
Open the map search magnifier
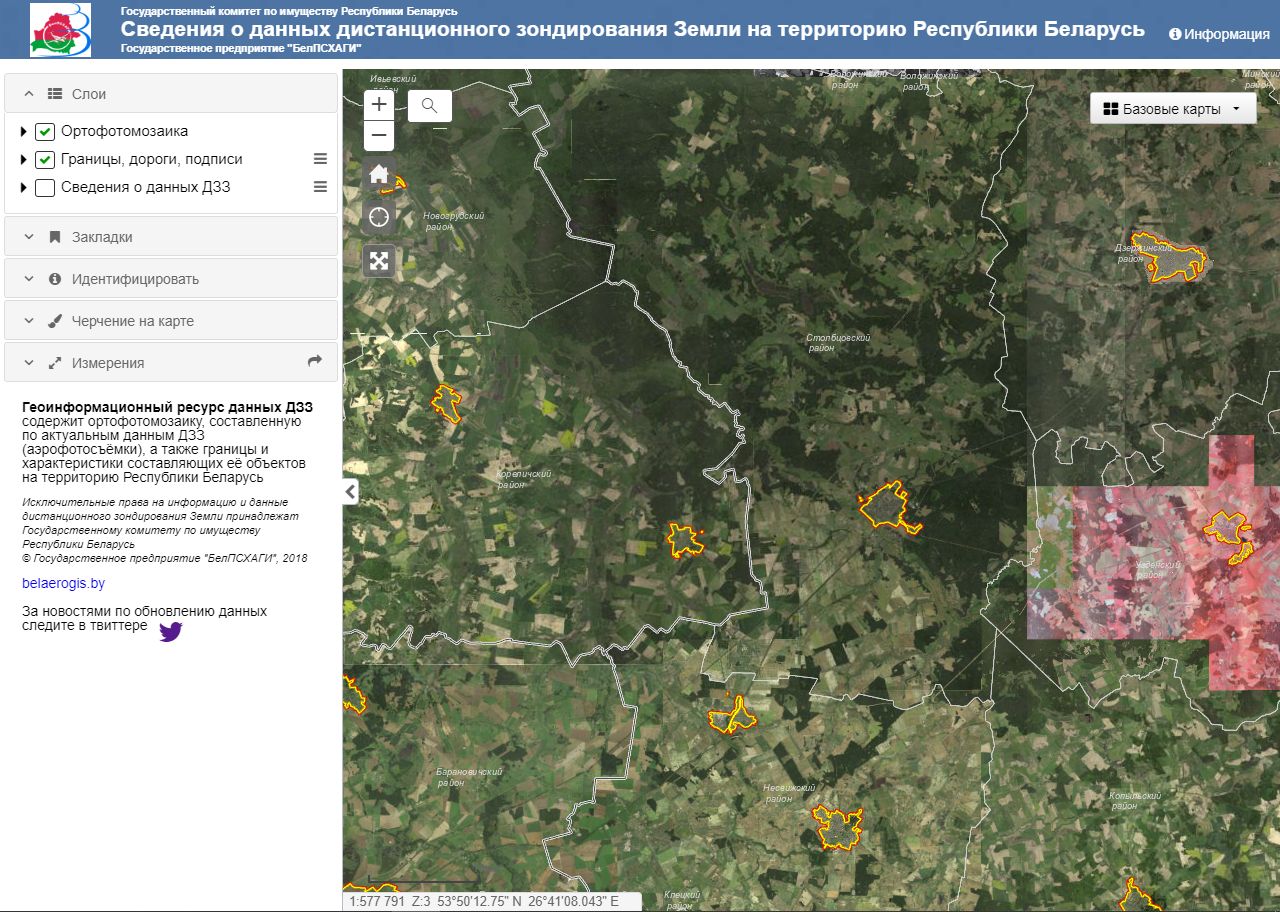pyautogui.click(x=430, y=105)
